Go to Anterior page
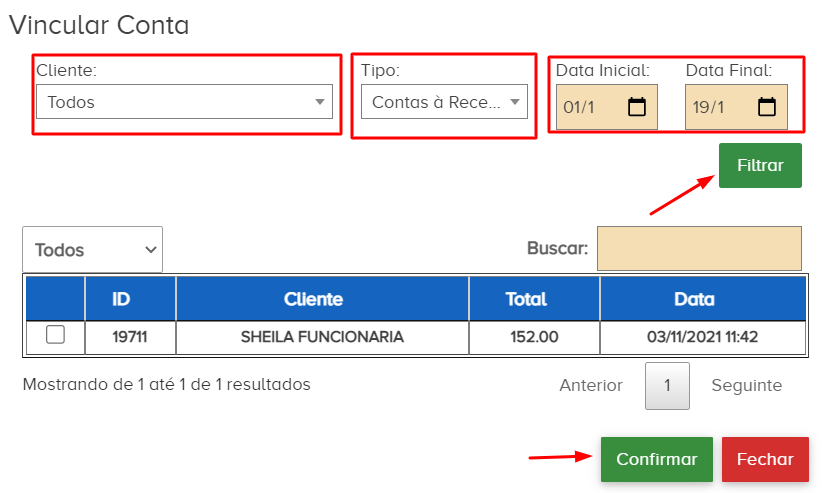The height and width of the screenshot is (493, 825). [x=591, y=385]
